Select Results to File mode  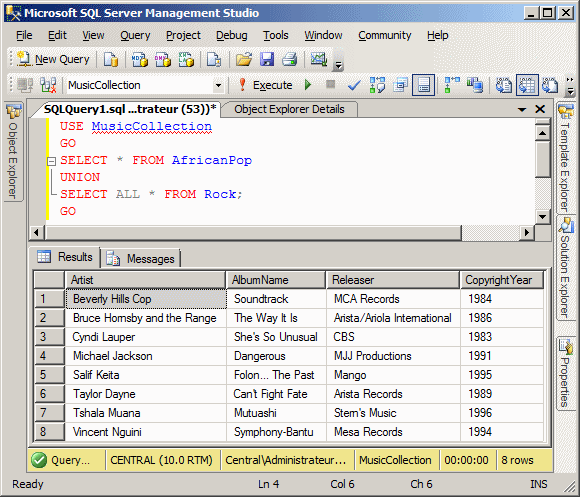(550, 85)
